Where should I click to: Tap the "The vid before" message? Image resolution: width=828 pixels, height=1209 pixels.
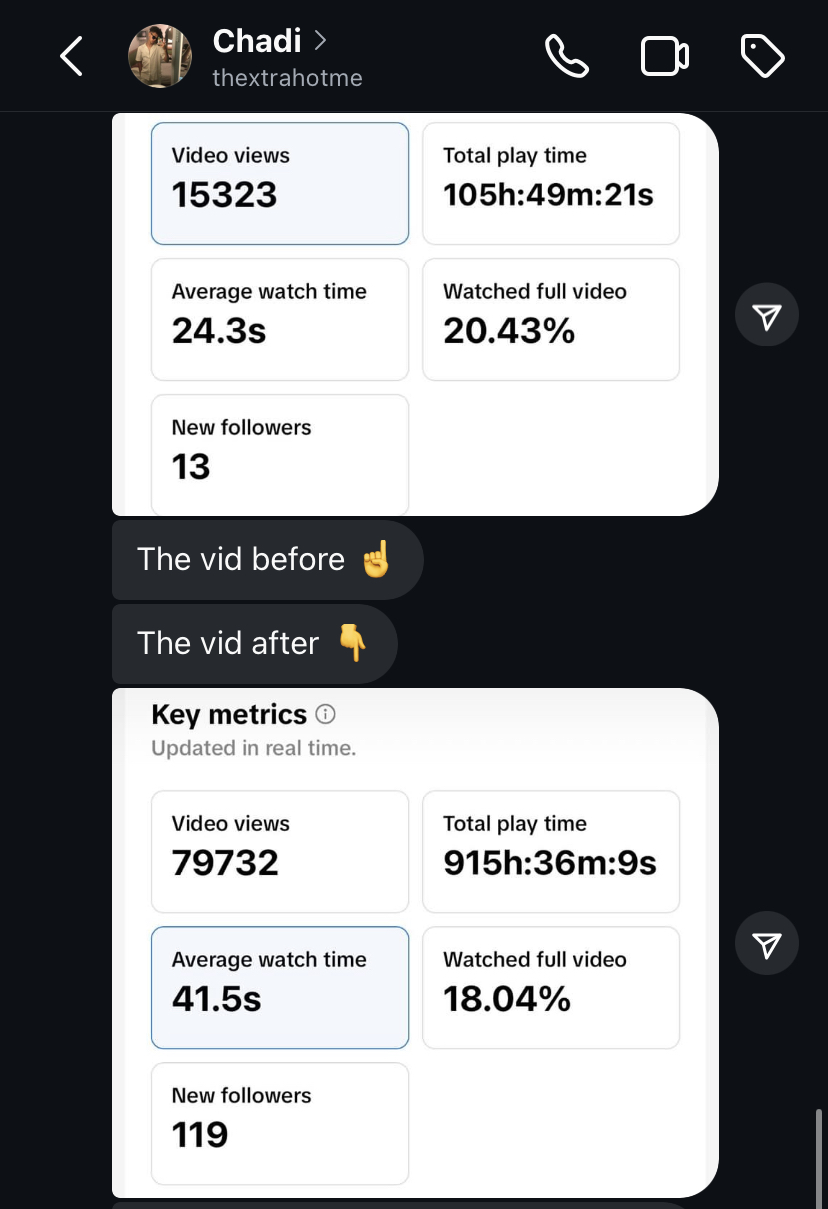pyautogui.click(x=267, y=559)
